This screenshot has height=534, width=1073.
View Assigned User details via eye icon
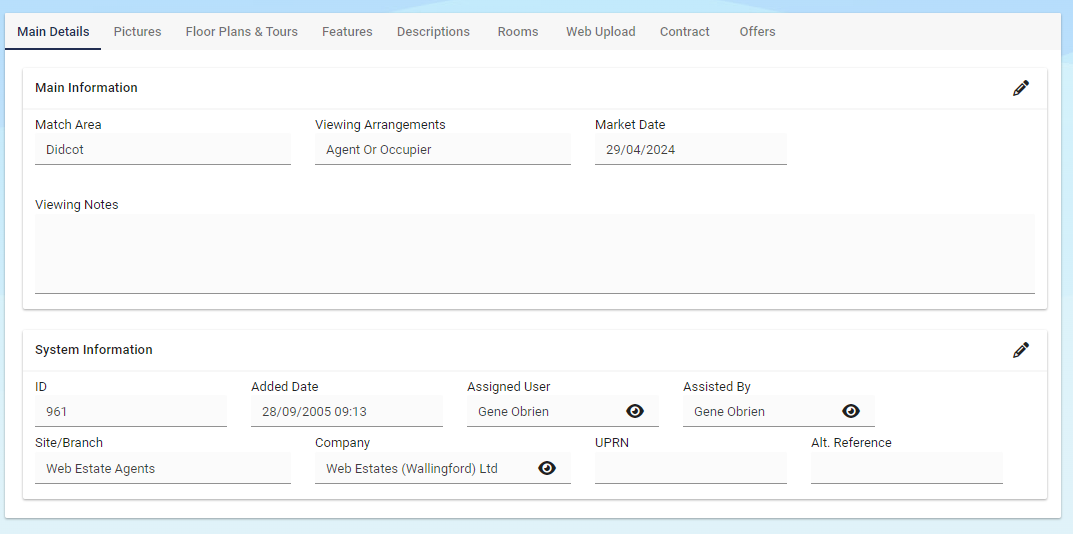coord(635,411)
